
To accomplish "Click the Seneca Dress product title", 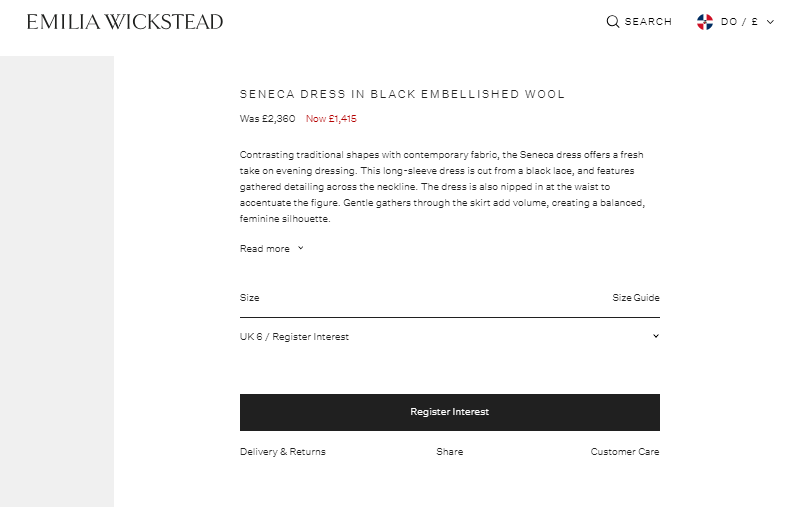I will tap(402, 94).
